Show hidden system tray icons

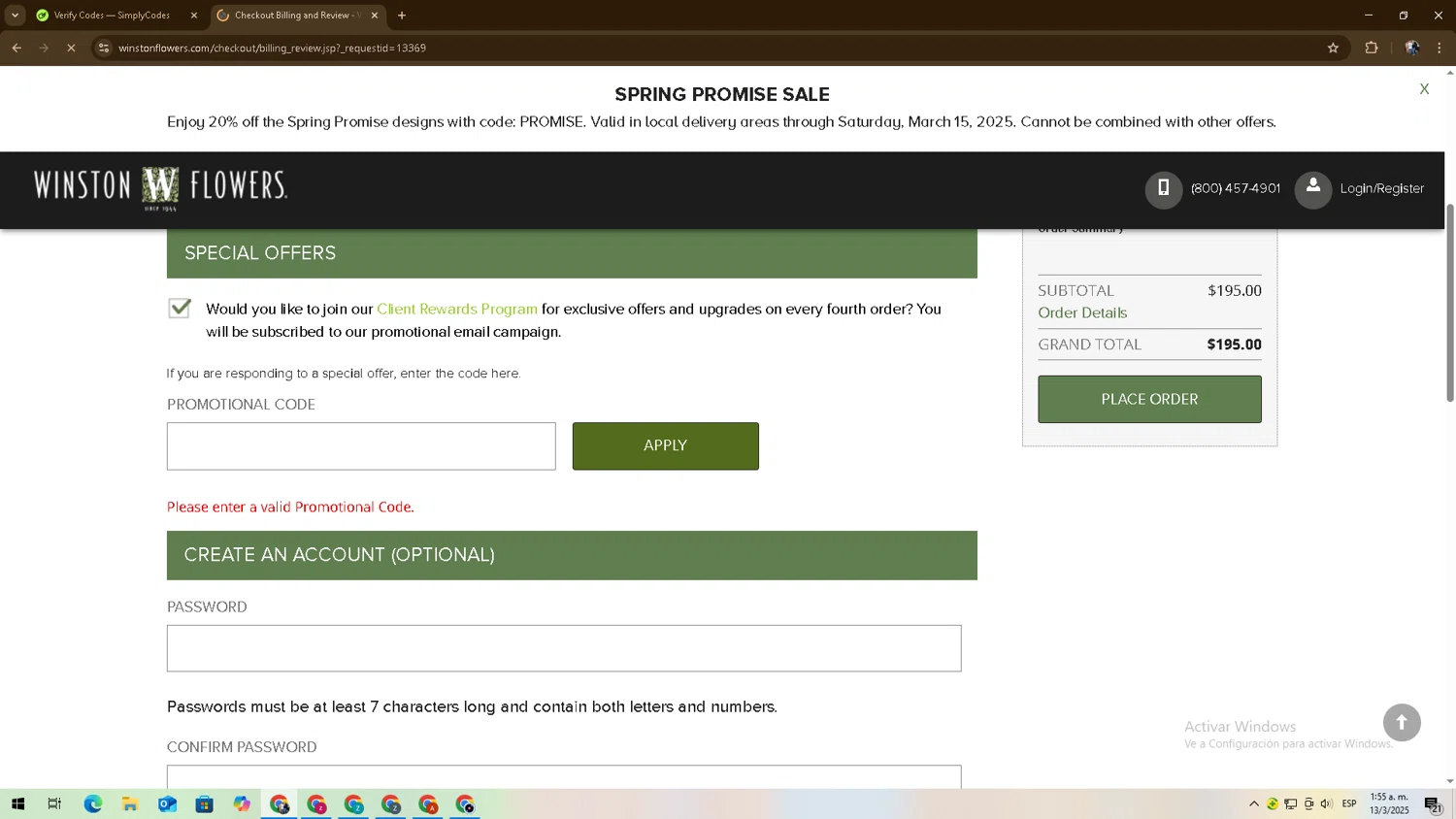[x=1254, y=803]
